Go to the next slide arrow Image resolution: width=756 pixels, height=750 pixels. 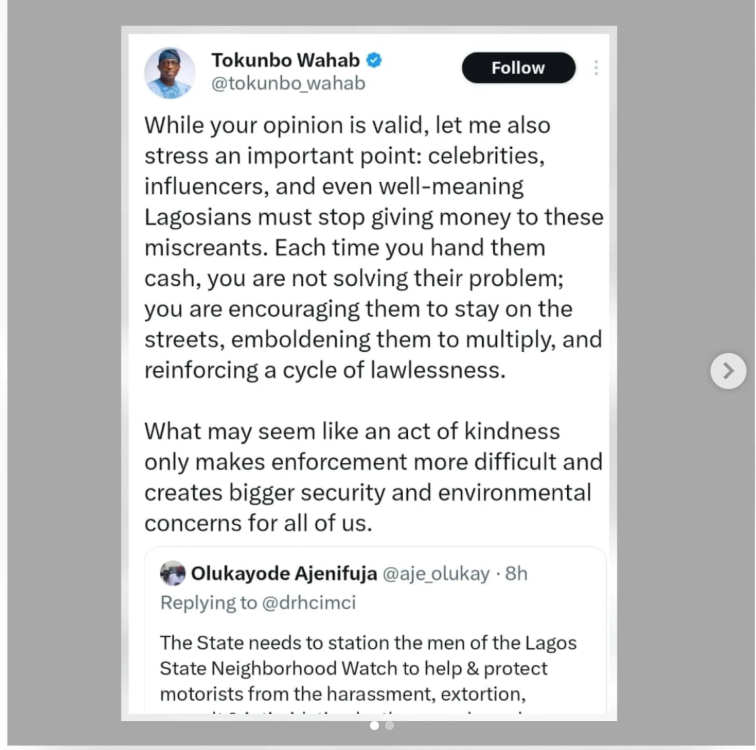(x=728, y=371)
